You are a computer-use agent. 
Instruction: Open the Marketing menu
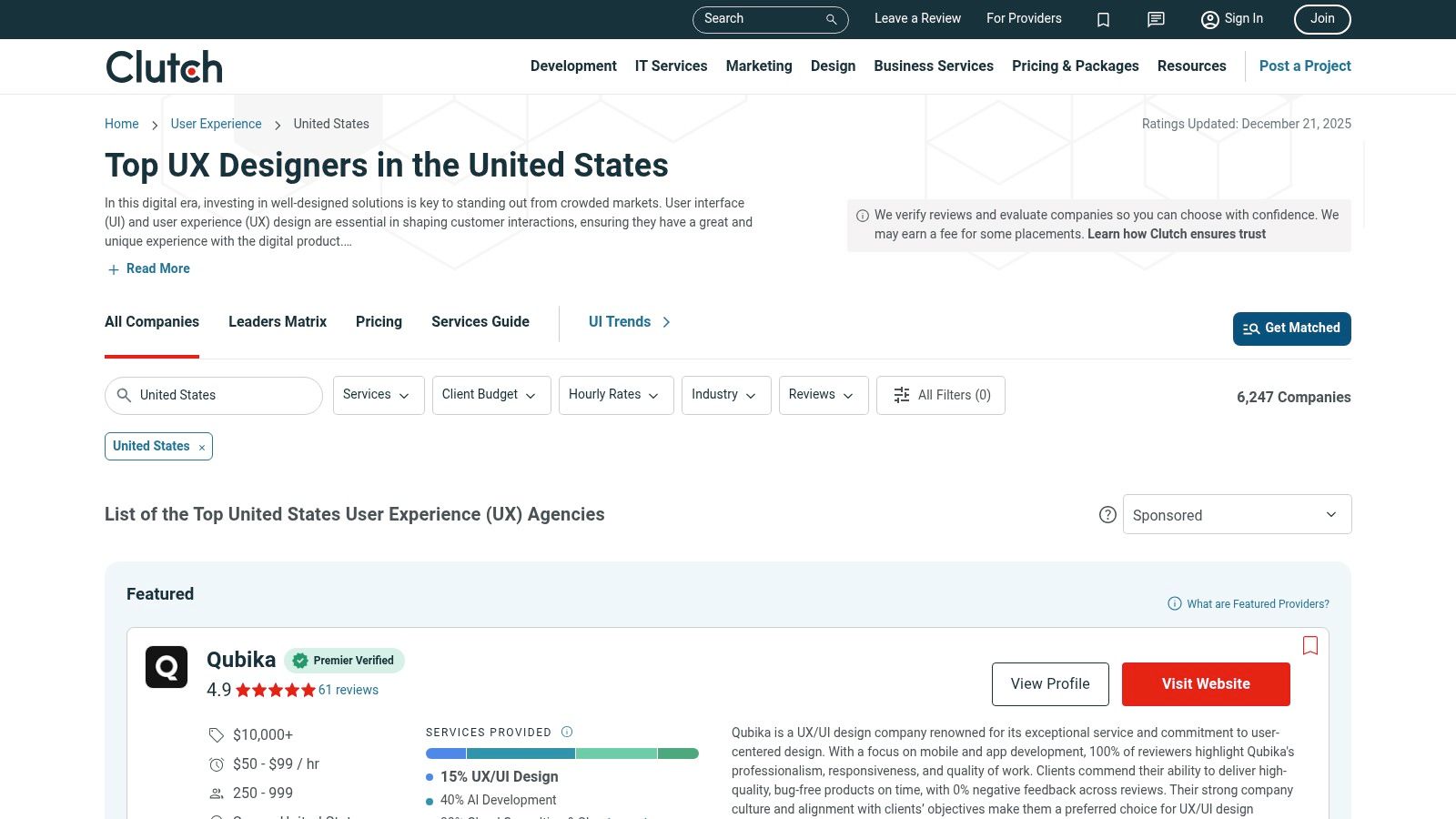click(759, 66)
